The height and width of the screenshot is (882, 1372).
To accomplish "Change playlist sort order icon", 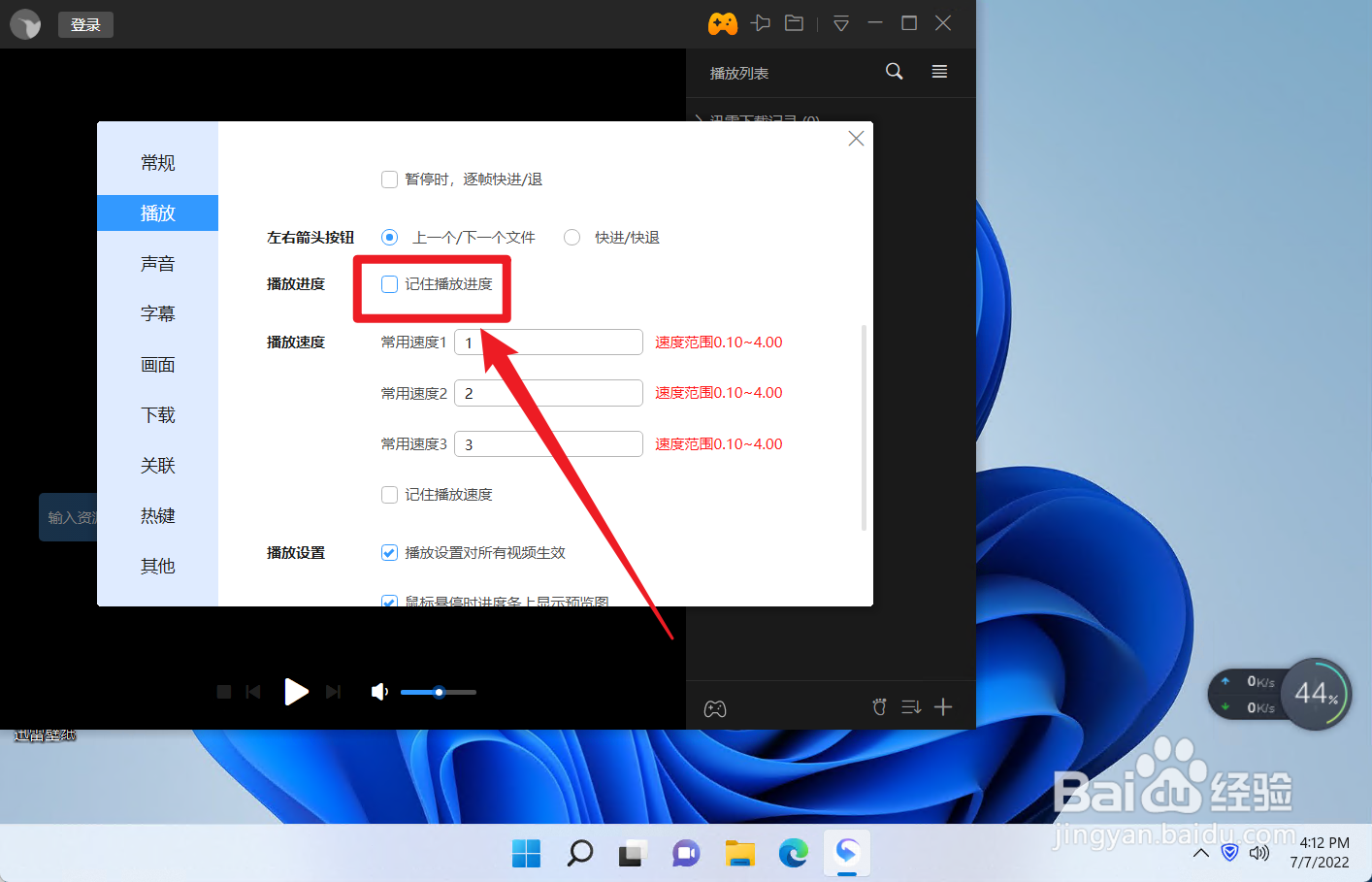I will coord(910,706).
